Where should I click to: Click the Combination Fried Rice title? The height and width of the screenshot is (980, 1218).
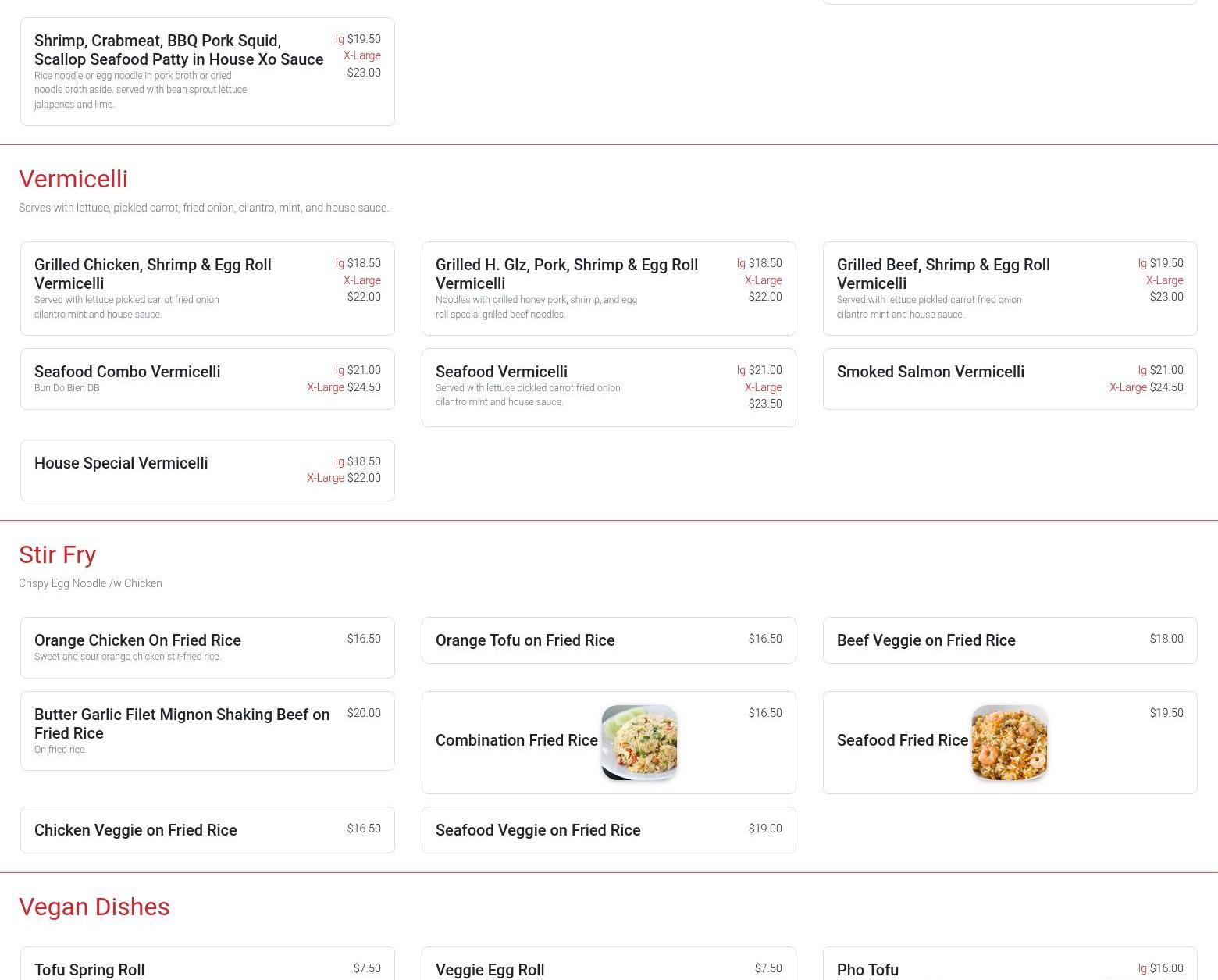click(517, 740)
